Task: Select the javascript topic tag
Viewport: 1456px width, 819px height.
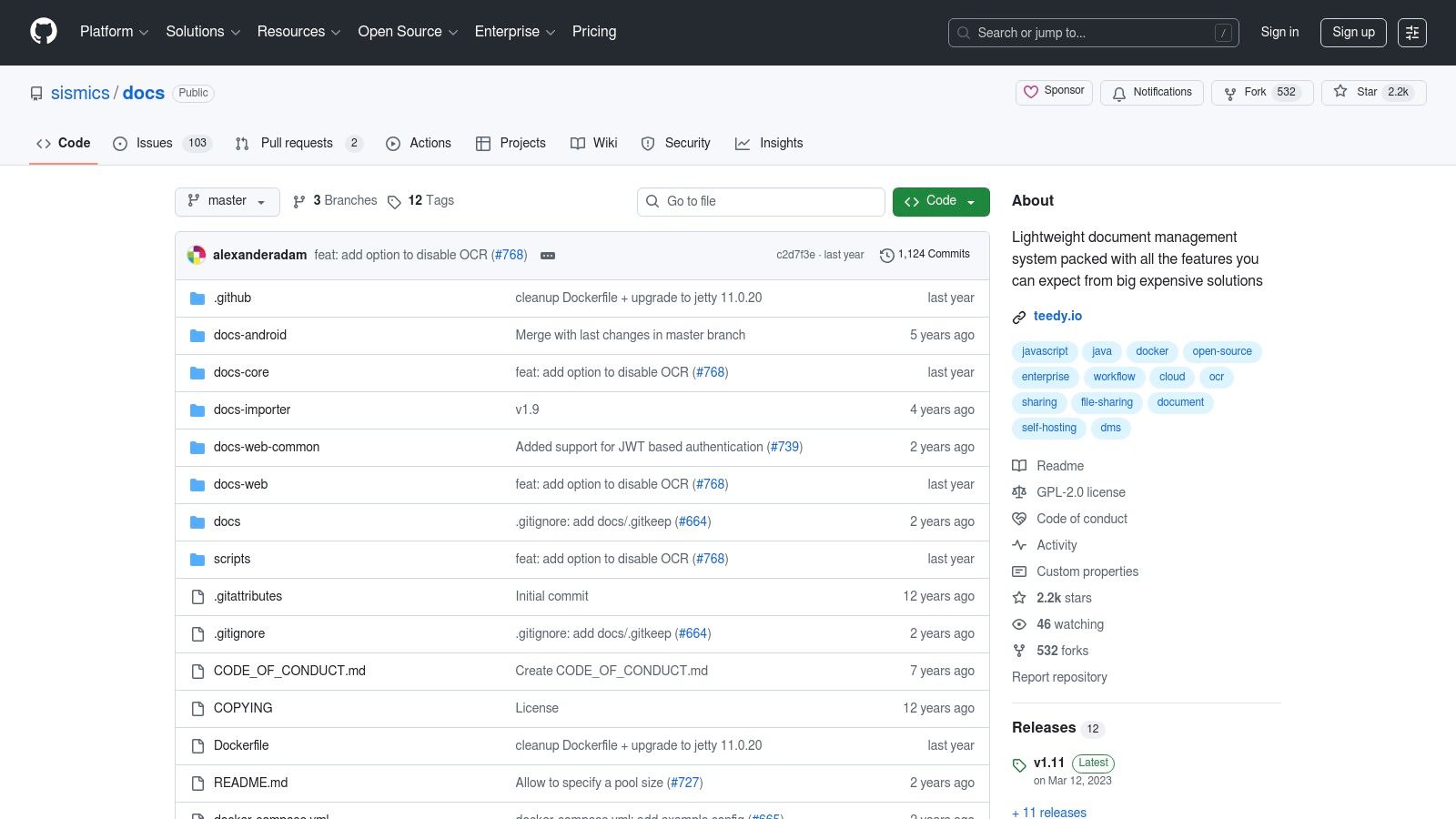Action: point(1045,351)
